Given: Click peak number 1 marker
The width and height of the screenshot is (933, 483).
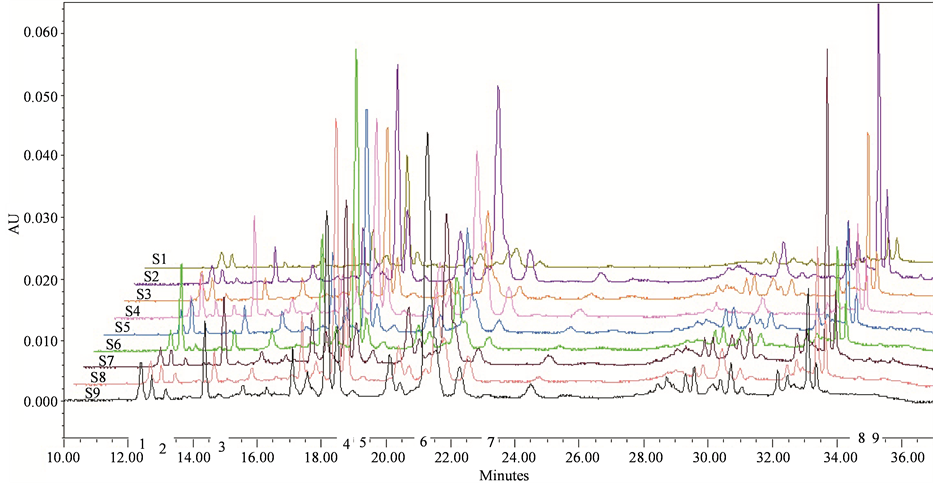Looking at the screenshot, I should click(142, 443).
